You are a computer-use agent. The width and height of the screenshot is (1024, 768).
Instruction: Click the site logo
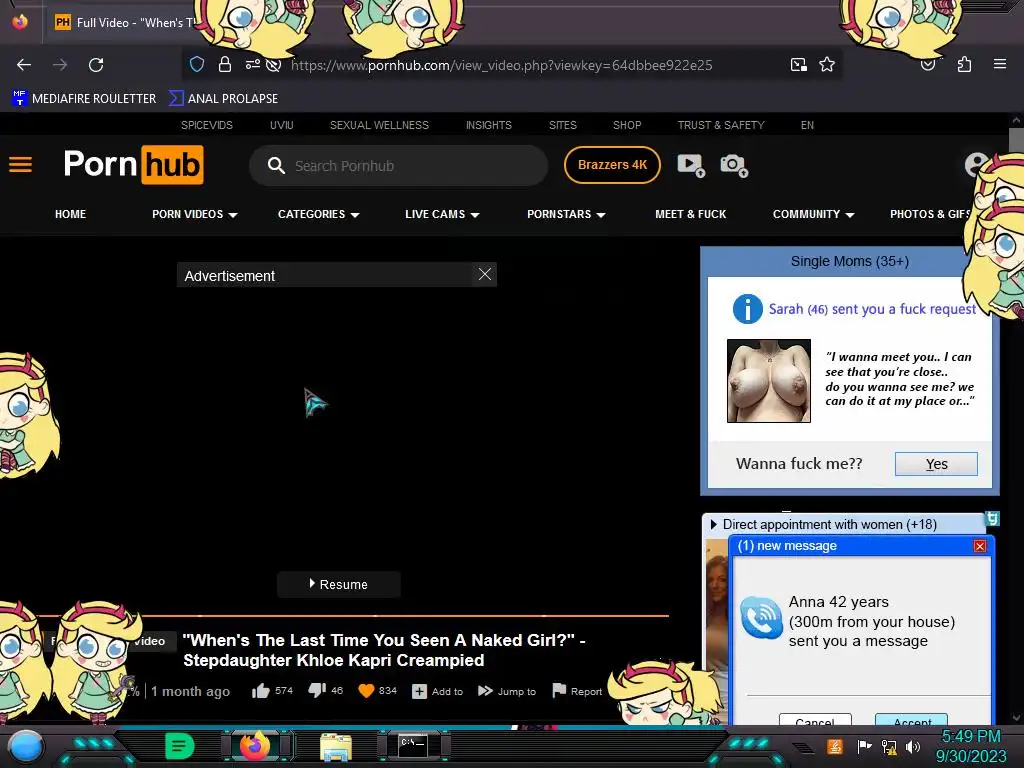tap(133, 165)
